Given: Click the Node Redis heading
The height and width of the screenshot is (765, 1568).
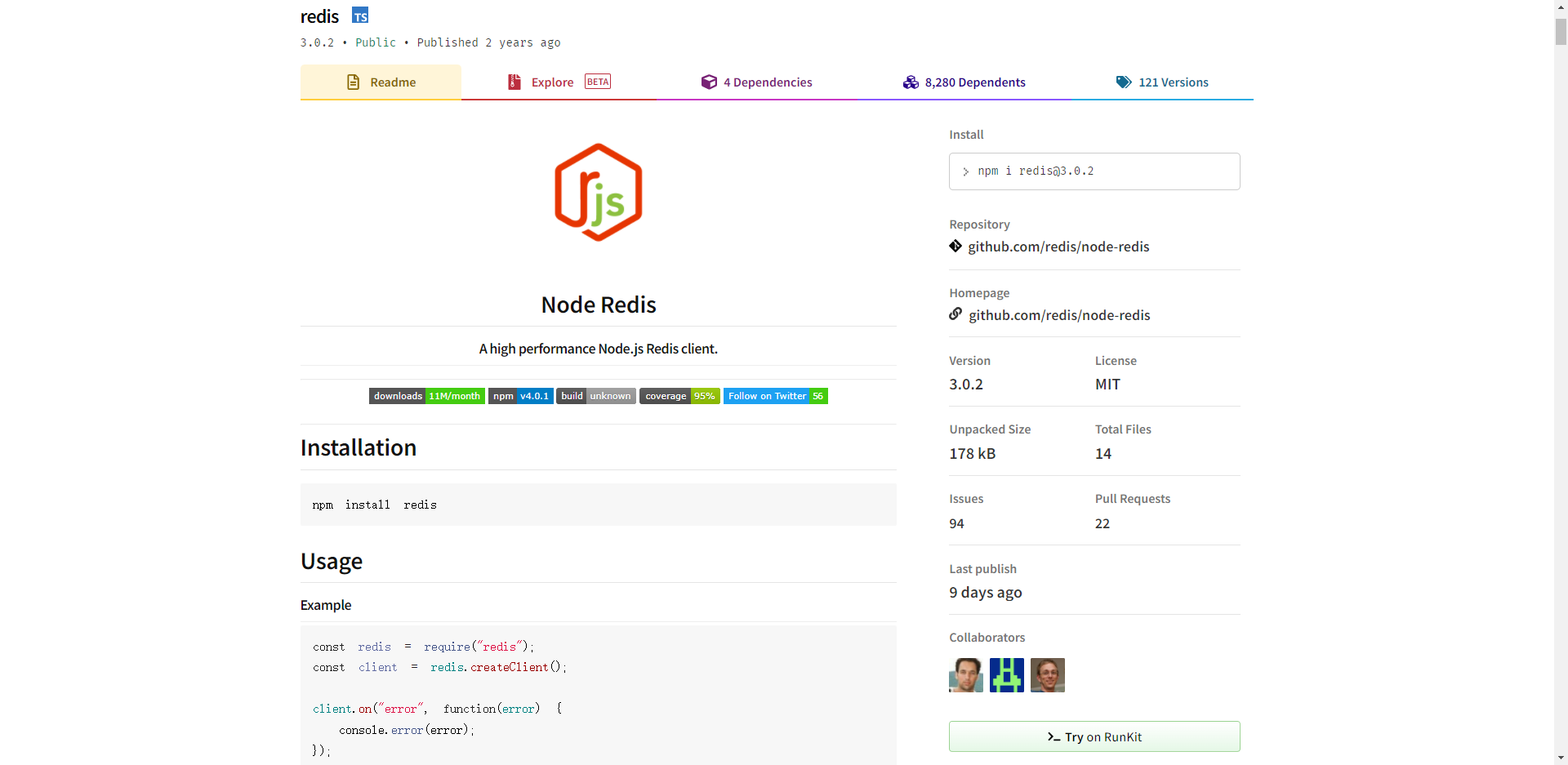Looking at the screenshot, I should (x=599, y=305).
